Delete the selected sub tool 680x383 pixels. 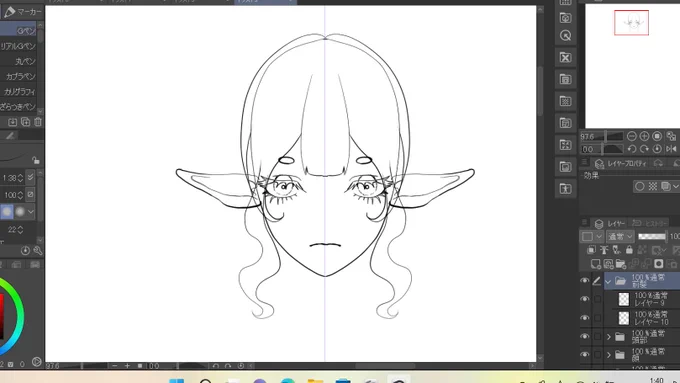point(38,122)
